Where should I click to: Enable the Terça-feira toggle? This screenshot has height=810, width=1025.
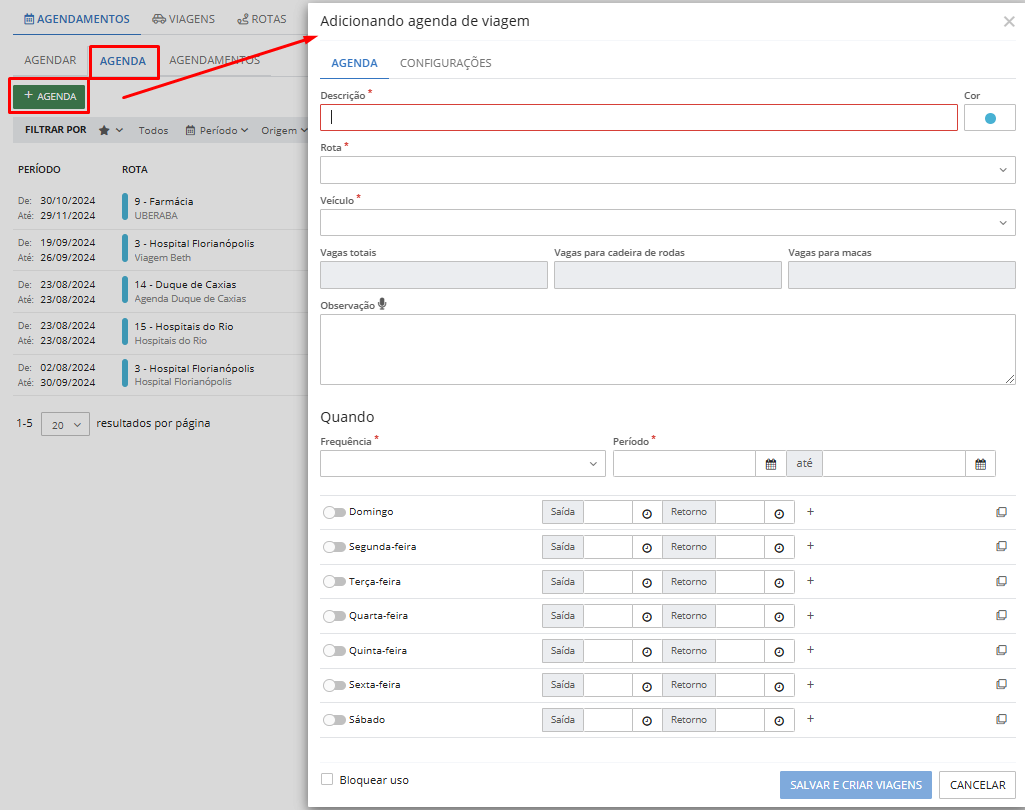click(x=334, y=581)
